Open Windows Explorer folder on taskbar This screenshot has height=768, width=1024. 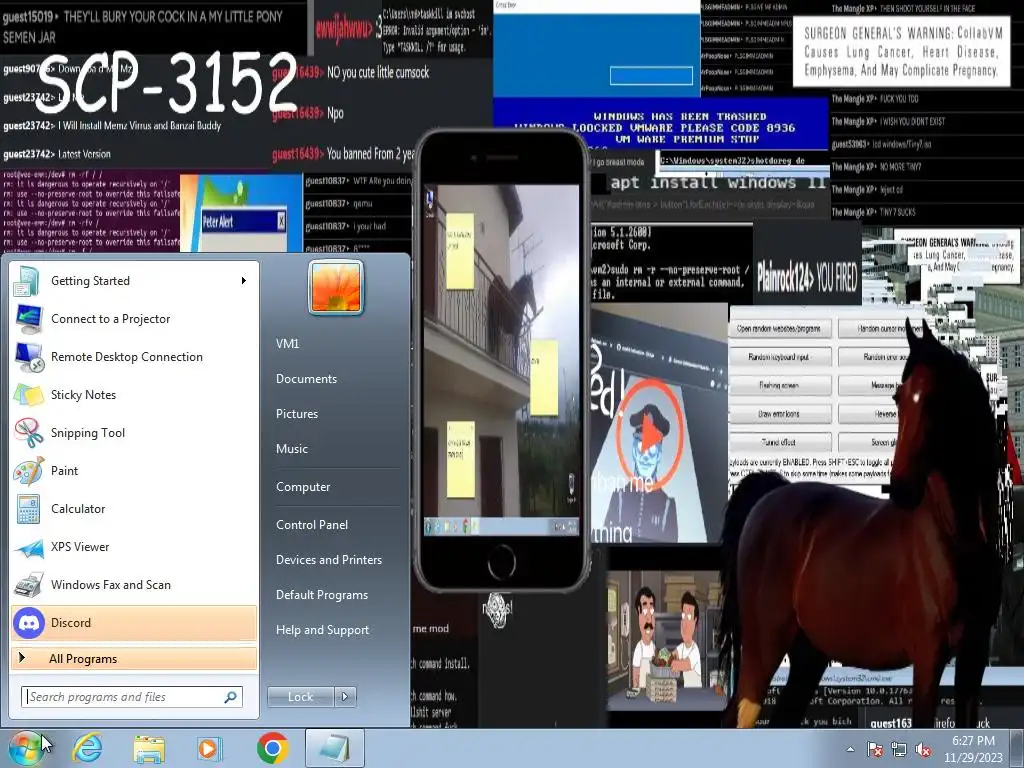pos(149,748)
